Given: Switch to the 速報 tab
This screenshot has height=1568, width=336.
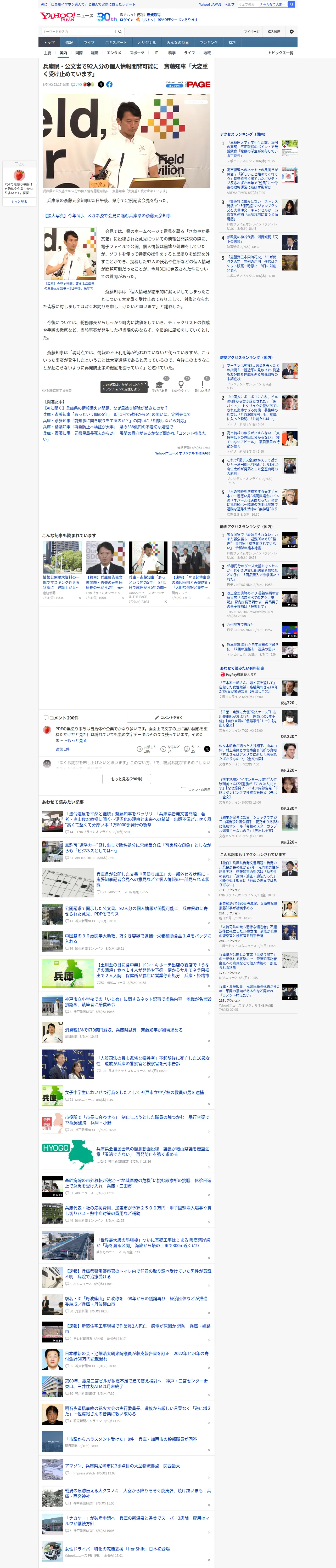Looking at the screenshot, I should tap(69, 43).
